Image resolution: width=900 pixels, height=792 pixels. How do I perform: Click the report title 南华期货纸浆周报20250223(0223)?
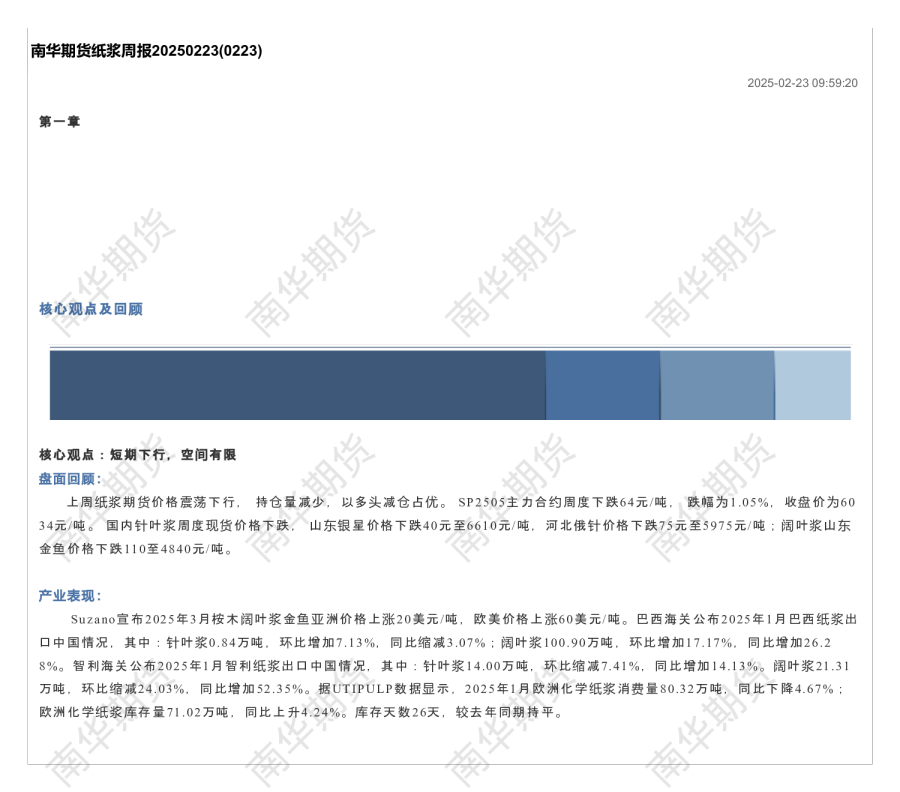click(x=146, y=51)
